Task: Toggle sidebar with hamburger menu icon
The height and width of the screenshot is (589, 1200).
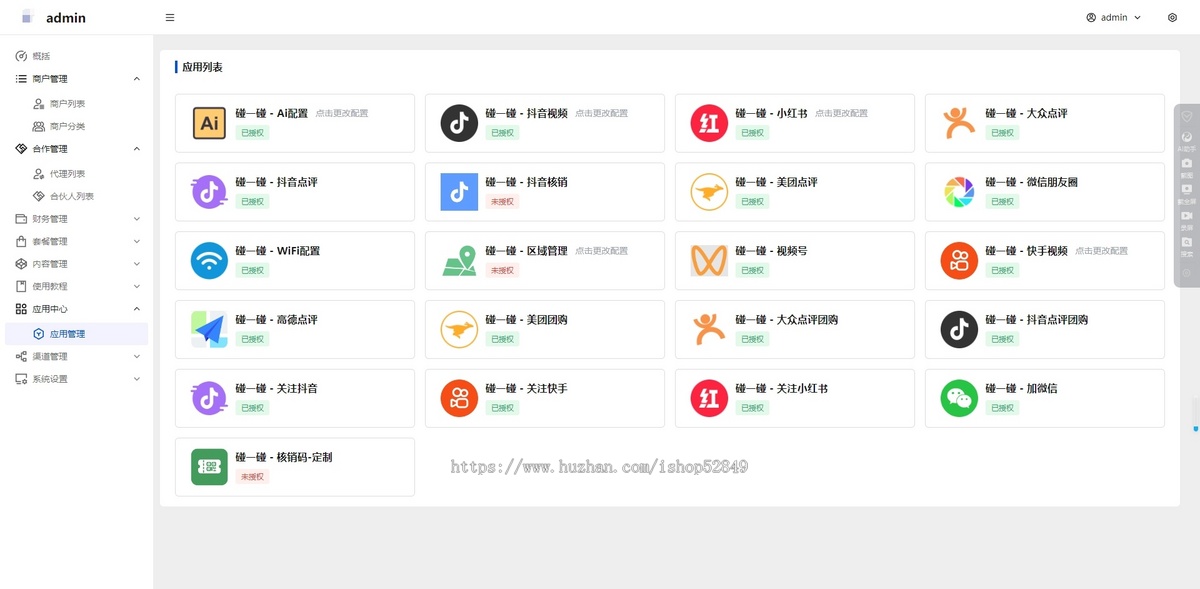Action: pyautogui.click(x=170, y=17)
